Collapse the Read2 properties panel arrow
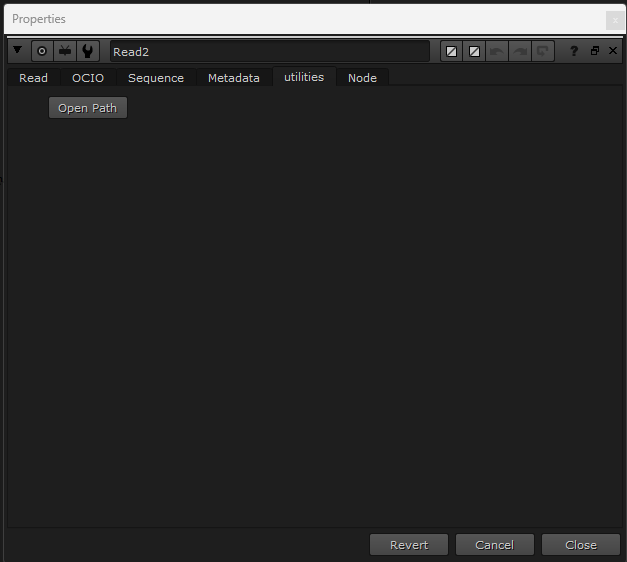This screenshot has width=627, height=562. click(18, 51)
